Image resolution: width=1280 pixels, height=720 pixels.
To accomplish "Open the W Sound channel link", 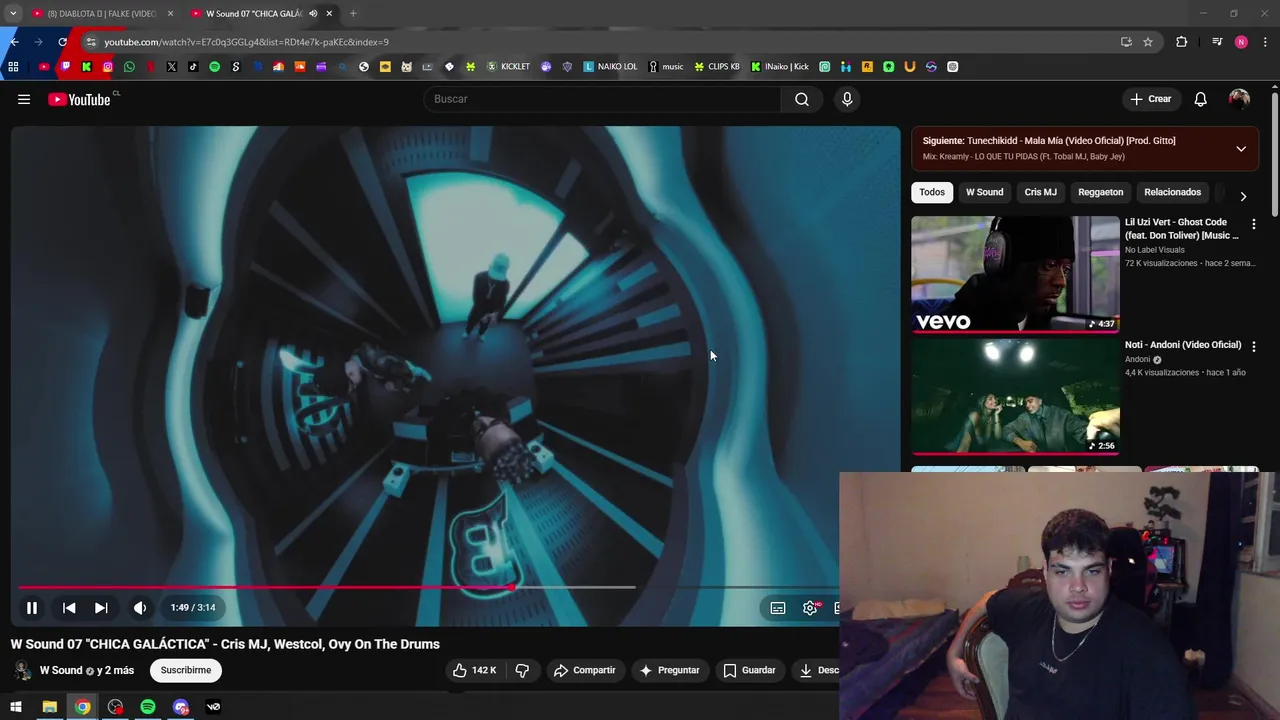I will point(61,670).
